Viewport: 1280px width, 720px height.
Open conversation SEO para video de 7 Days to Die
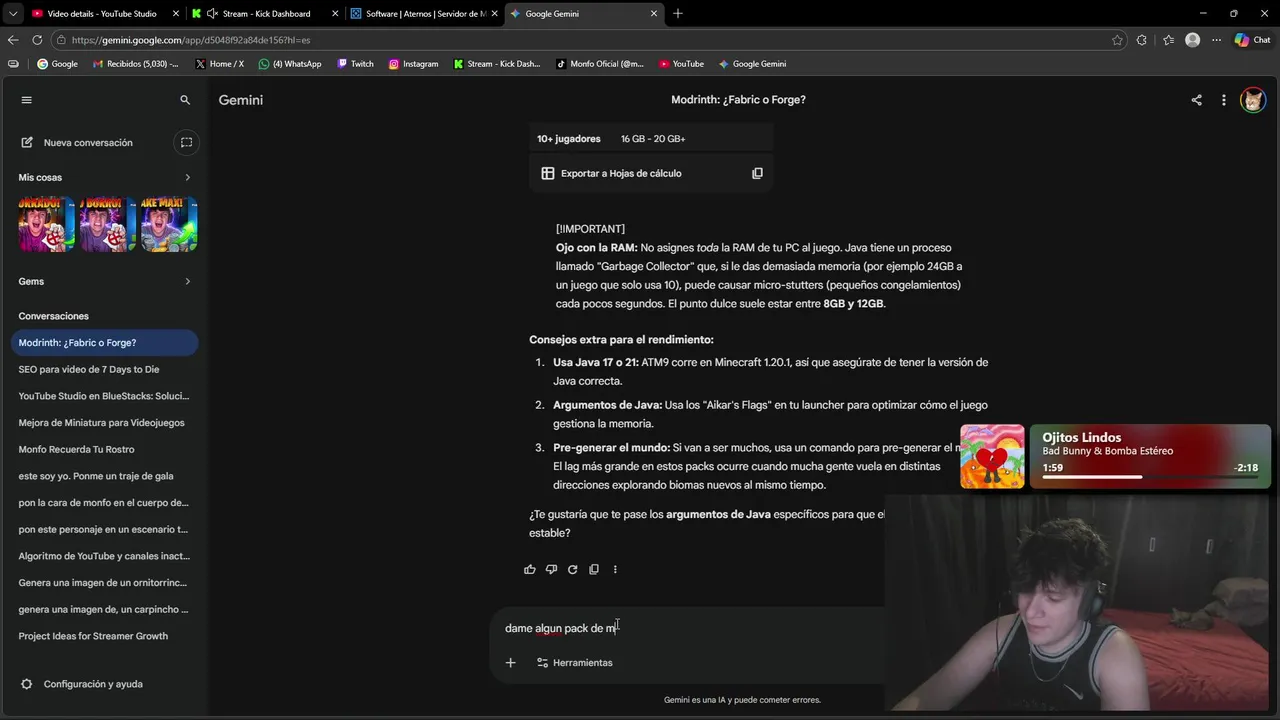[104, 369]
